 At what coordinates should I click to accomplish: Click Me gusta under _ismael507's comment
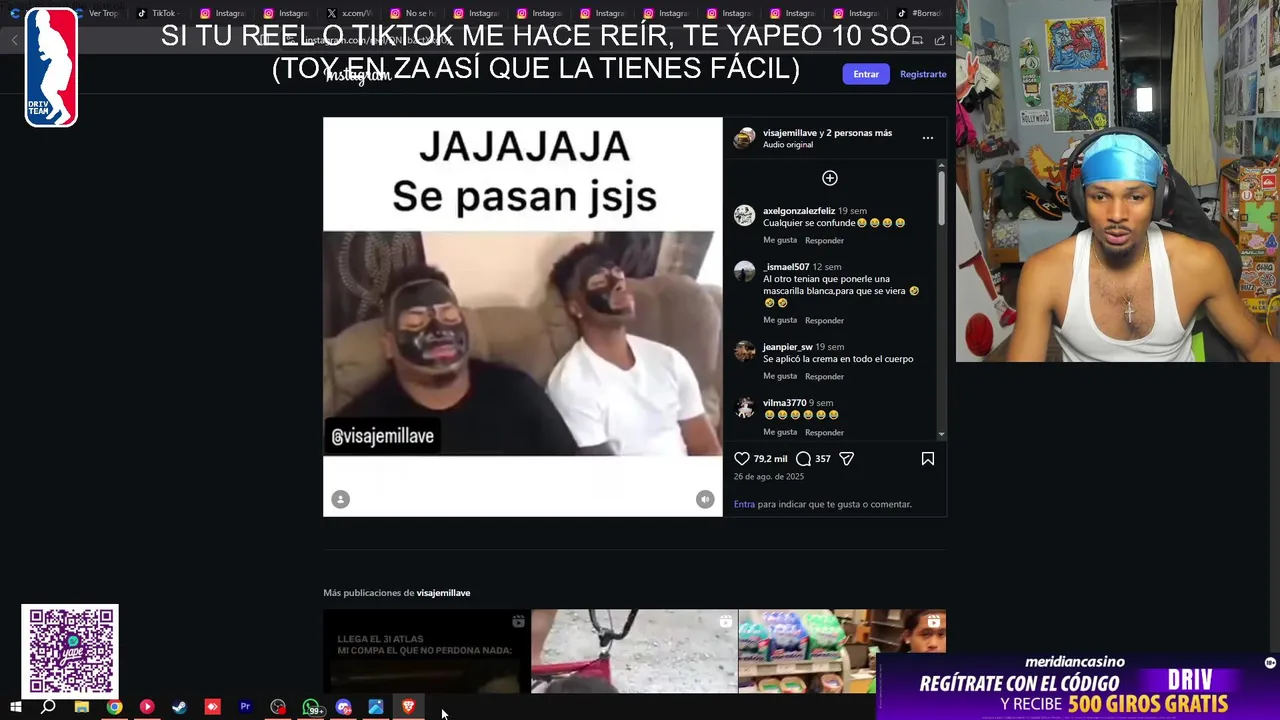tap(780, 320)
